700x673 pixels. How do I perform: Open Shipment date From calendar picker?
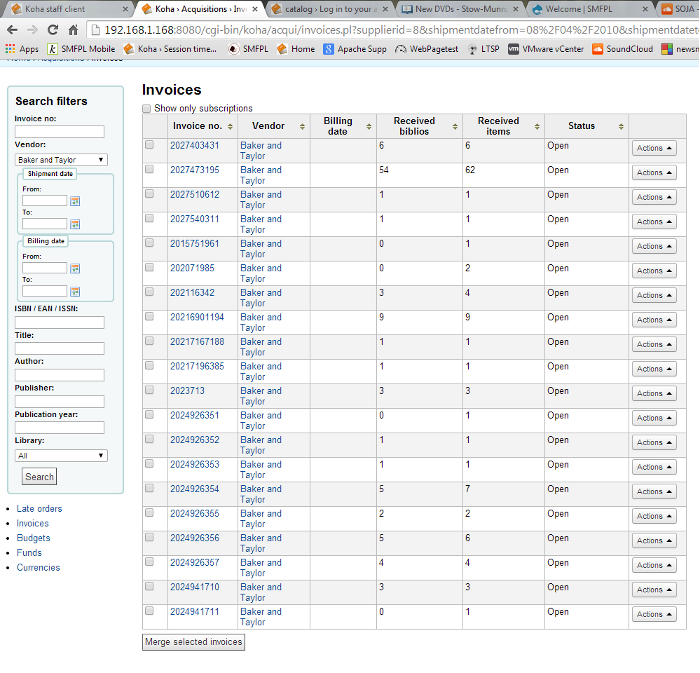click(75, 201)
